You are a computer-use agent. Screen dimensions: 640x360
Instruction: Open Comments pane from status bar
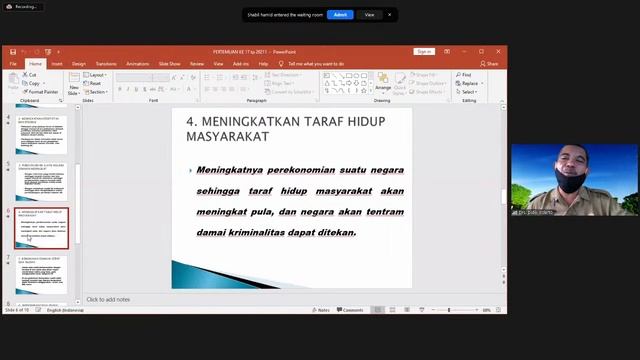350,310
